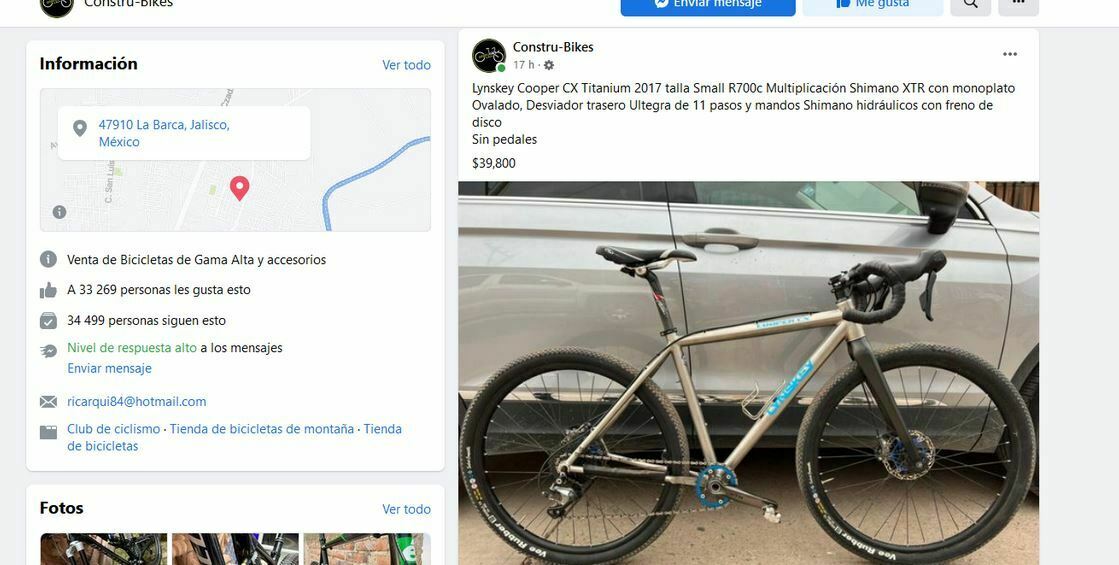Click the email envelope icon
The image size is (1119, 565).
point(49,402)
